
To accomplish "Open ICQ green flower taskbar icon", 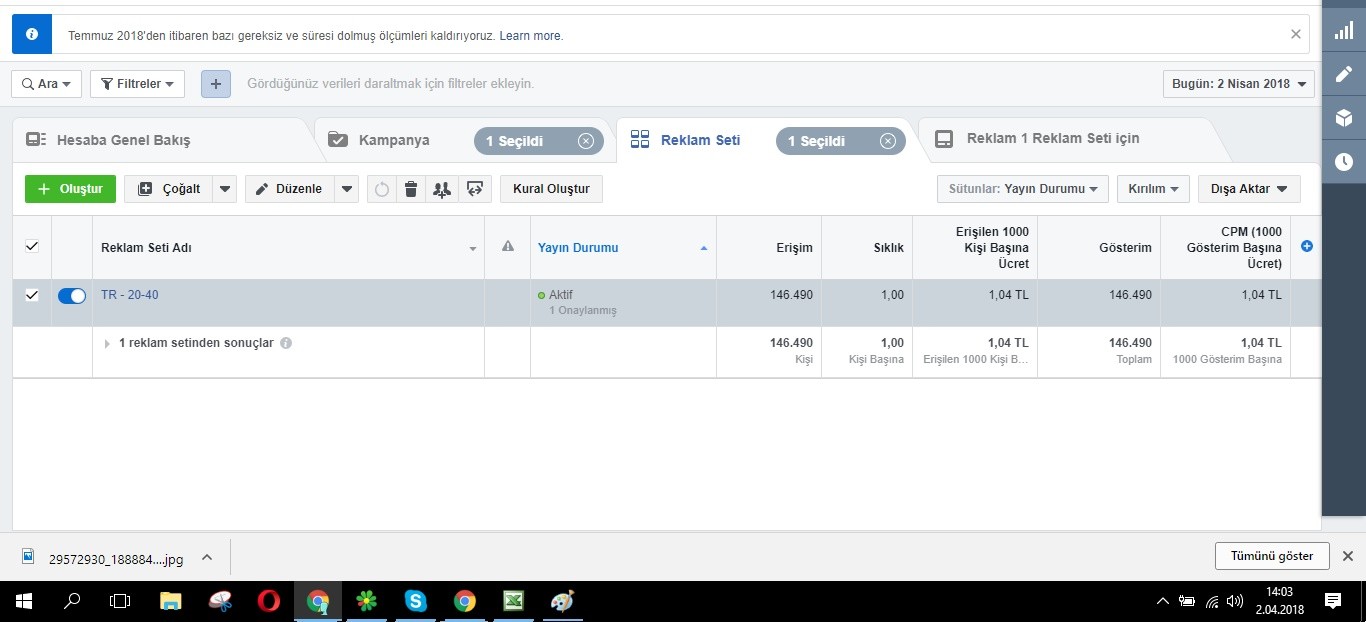I will (x=367, y=601).
